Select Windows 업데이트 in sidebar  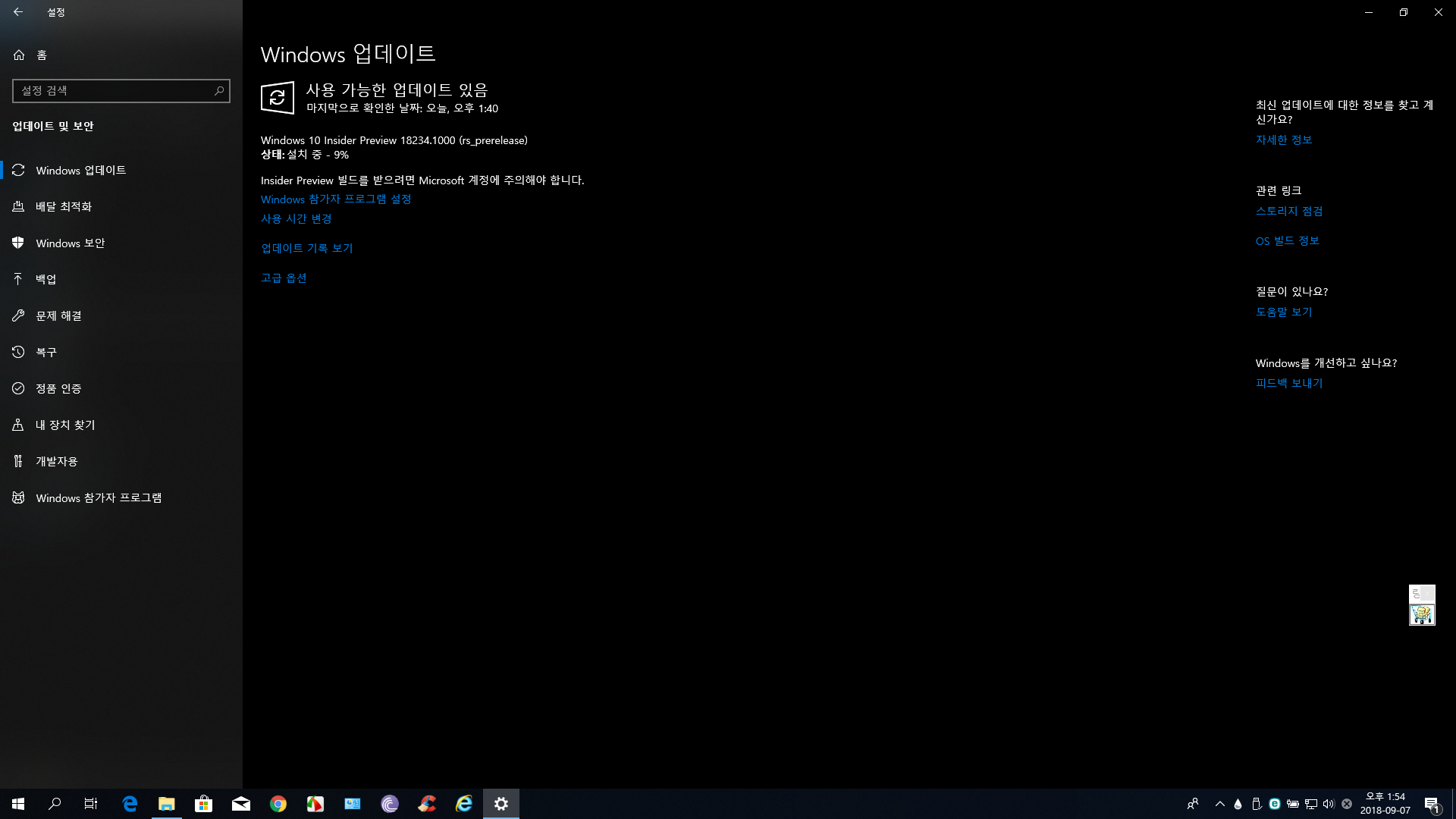coord(121,170)
